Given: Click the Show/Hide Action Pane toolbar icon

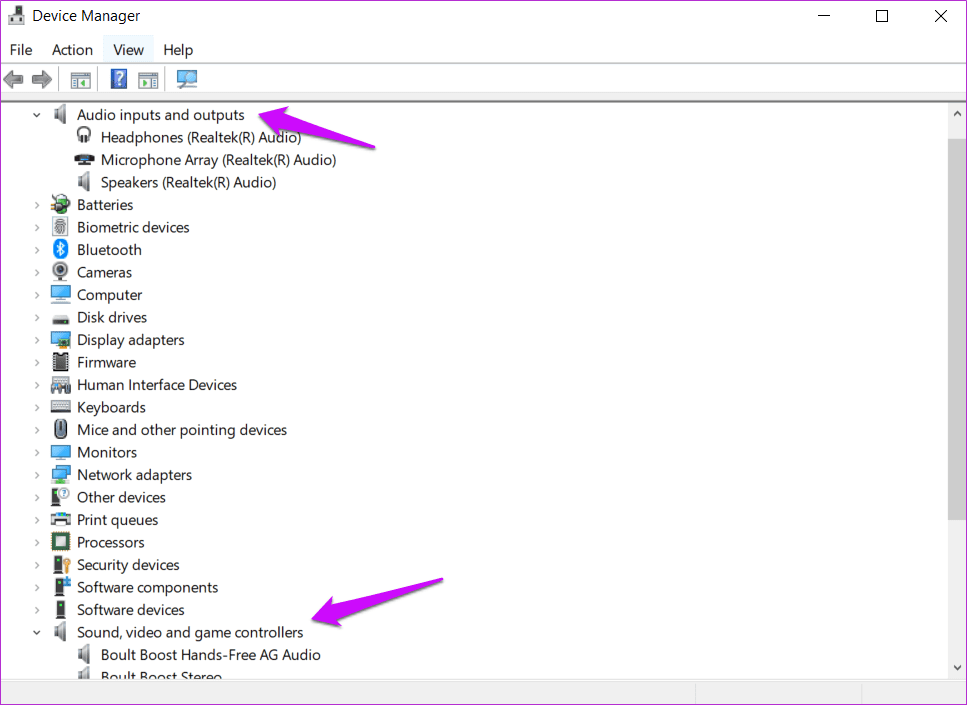Looking at the screenshot, I should (x=148, y=80).
